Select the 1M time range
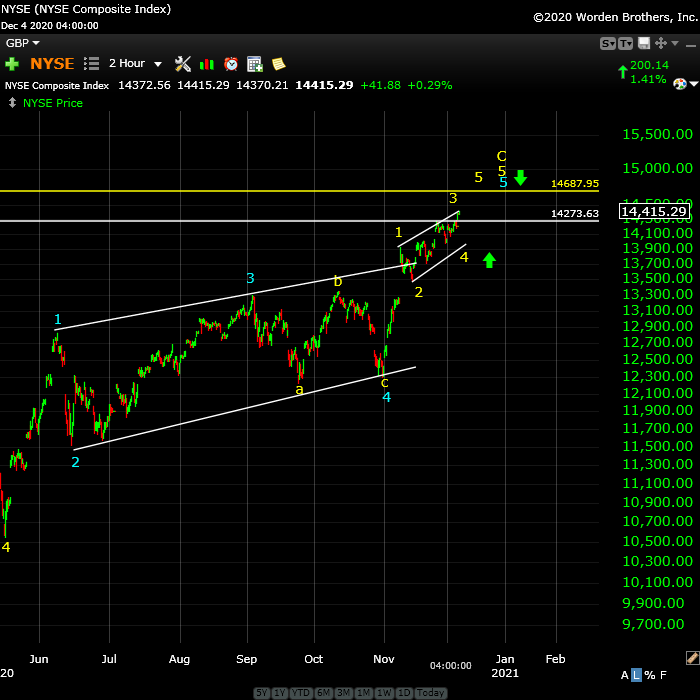The image size is (700, 700). coord(363,693)
